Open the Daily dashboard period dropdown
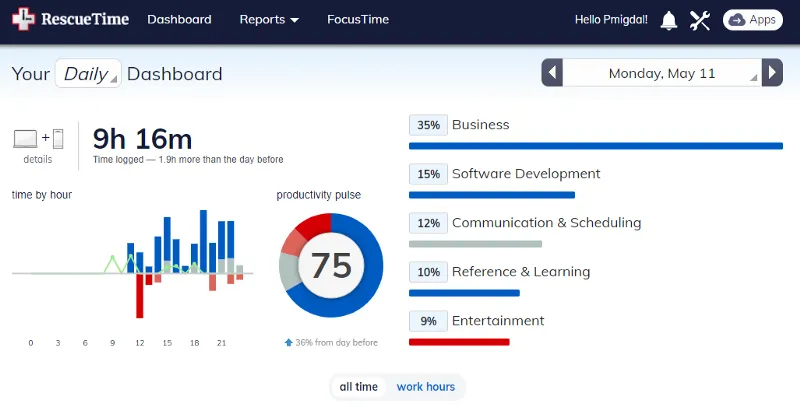 88,74
